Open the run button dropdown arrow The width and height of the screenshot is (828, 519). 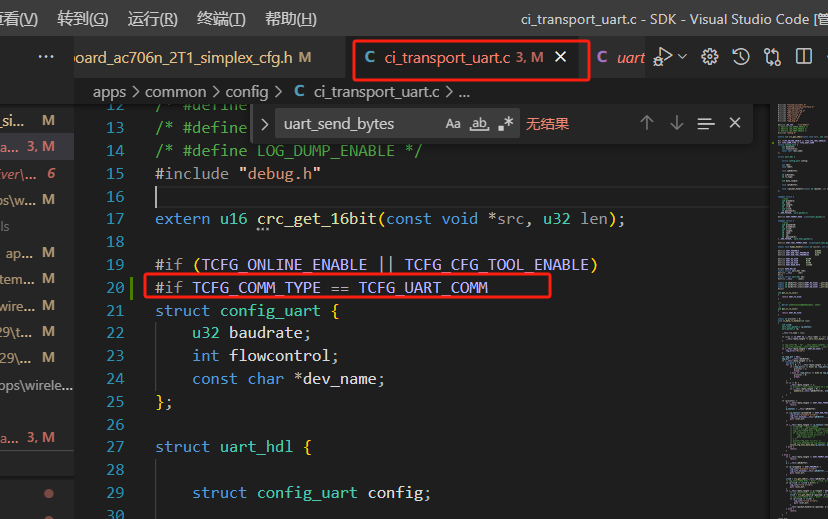(x=682, y=56)
